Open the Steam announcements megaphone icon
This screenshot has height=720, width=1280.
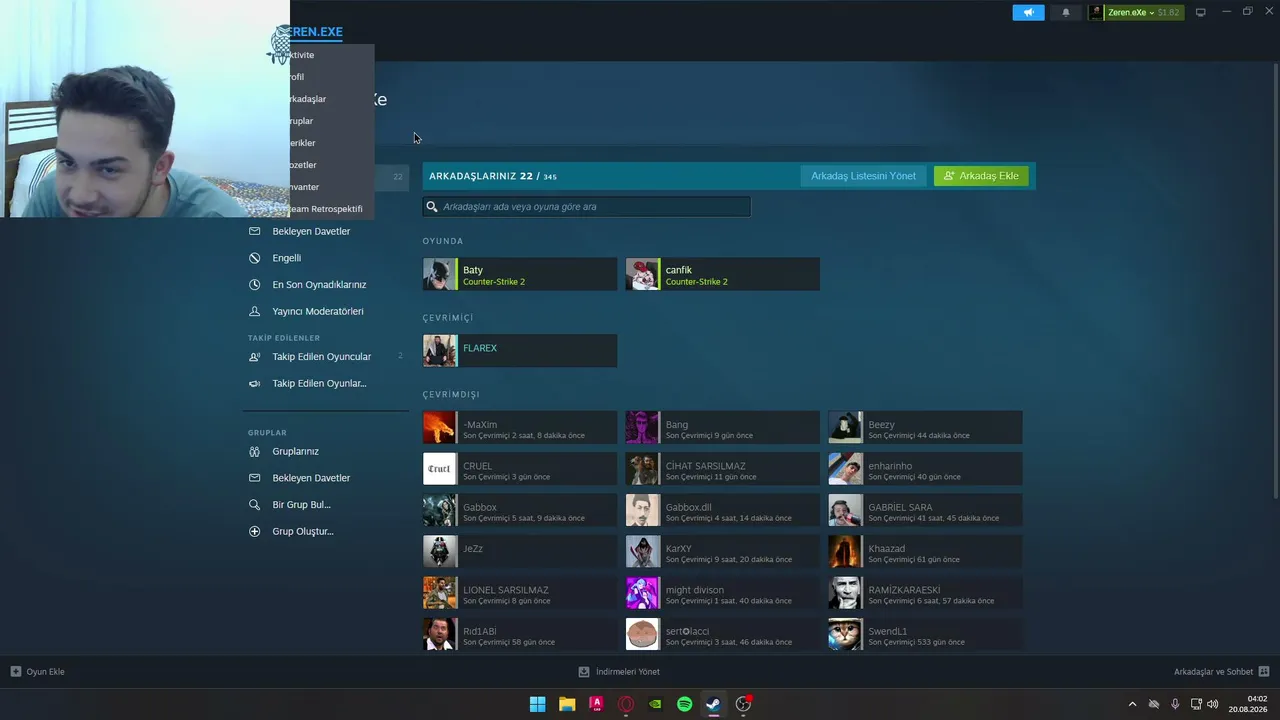(1028, 13)
